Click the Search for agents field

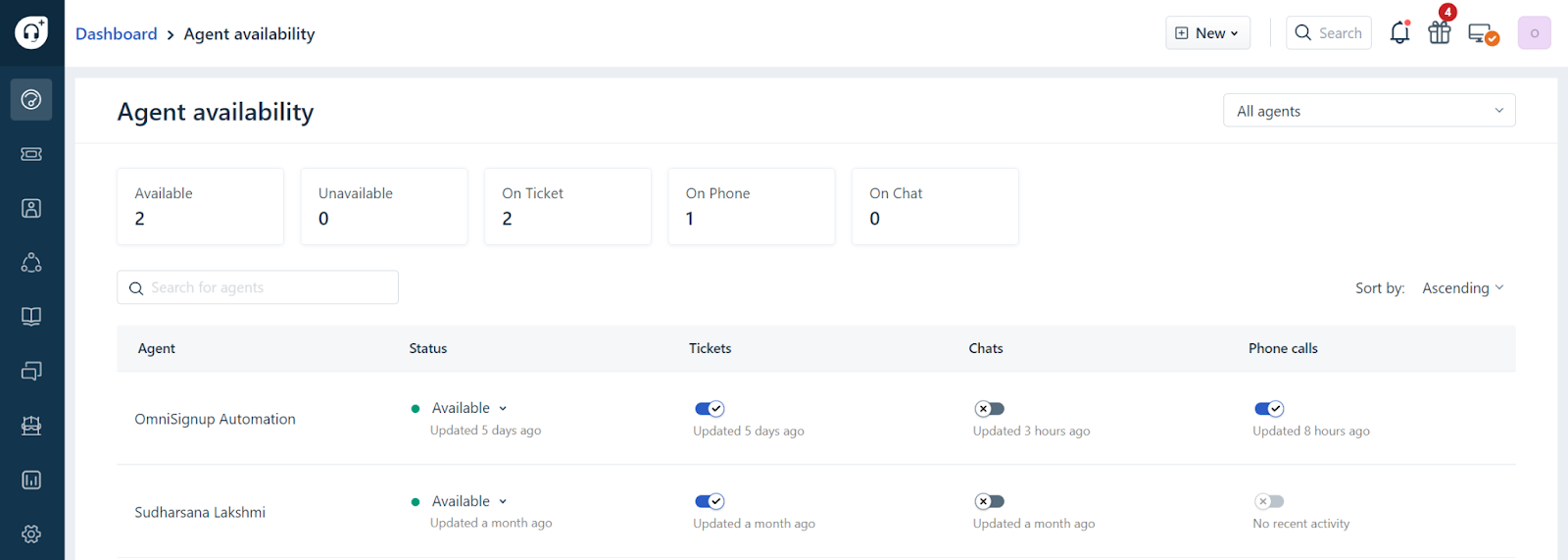coord(258,287)
